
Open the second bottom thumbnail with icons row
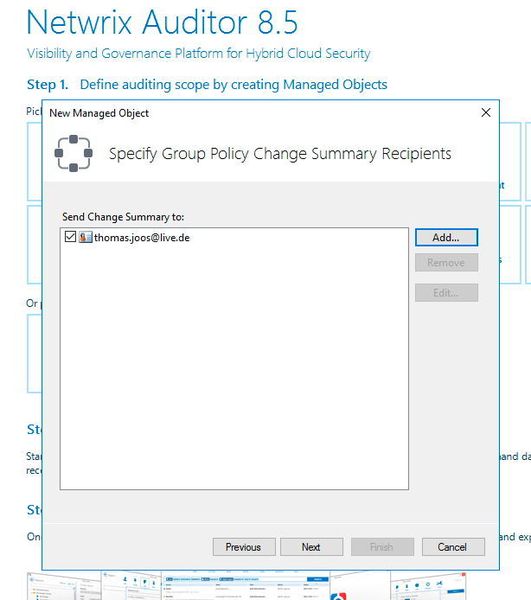point(131,586)
